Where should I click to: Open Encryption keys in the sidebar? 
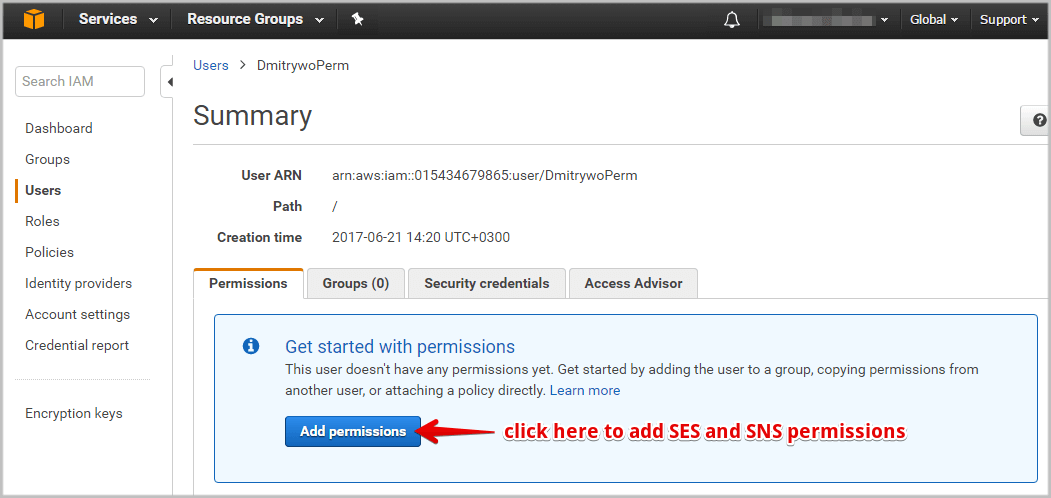74,414
